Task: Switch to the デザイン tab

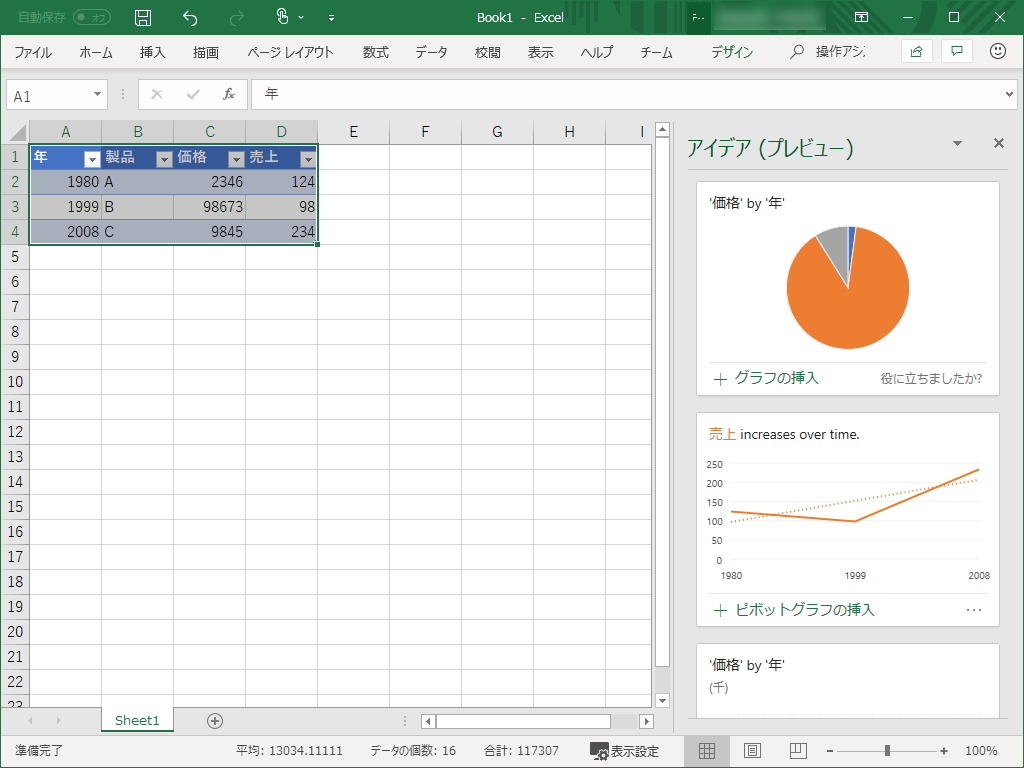Action: [732, 52]
